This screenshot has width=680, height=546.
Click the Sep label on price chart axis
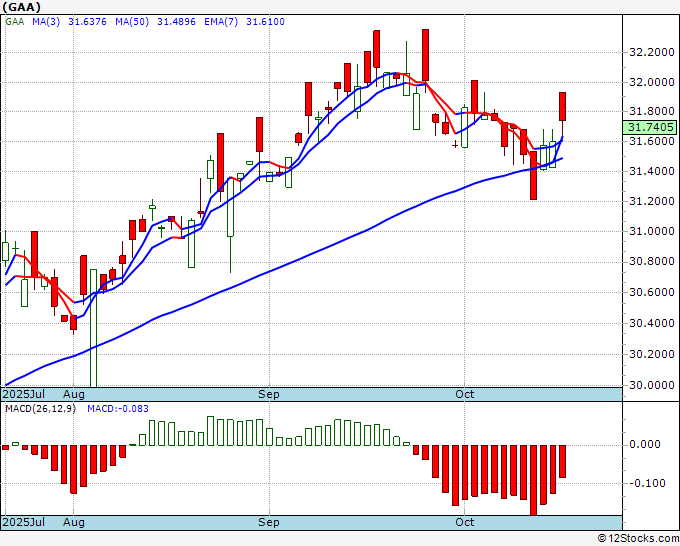click(x=269, y=394)
